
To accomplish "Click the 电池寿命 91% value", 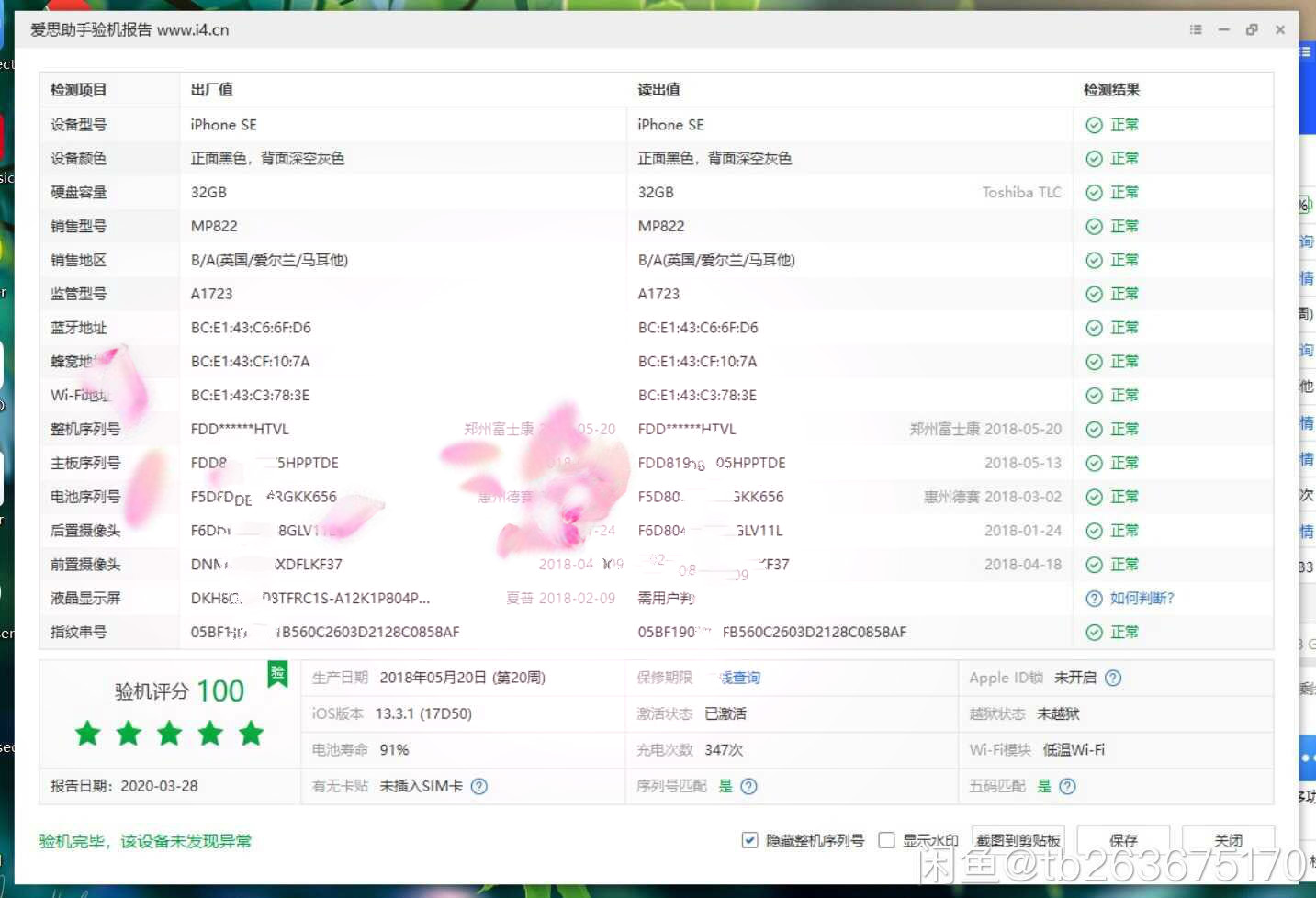I will coord(394,750).
